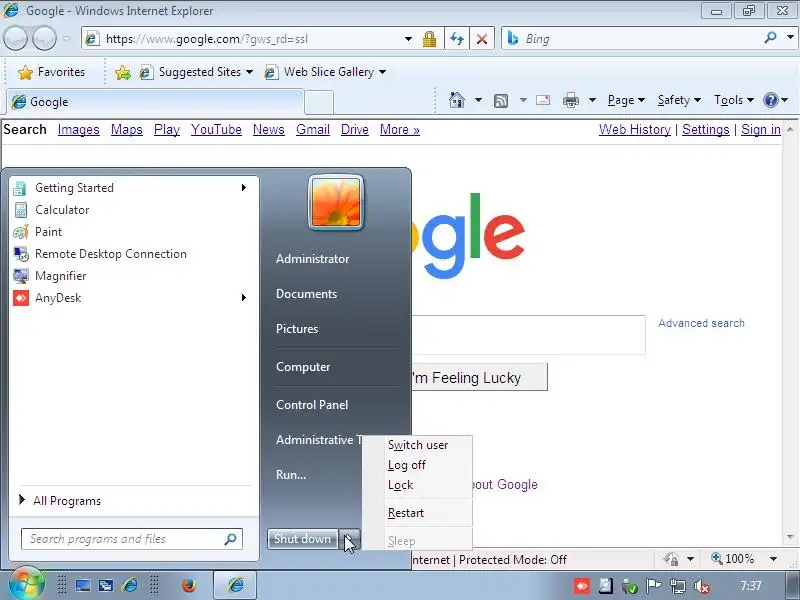Open Pictures from the start menu

(297, 329)
